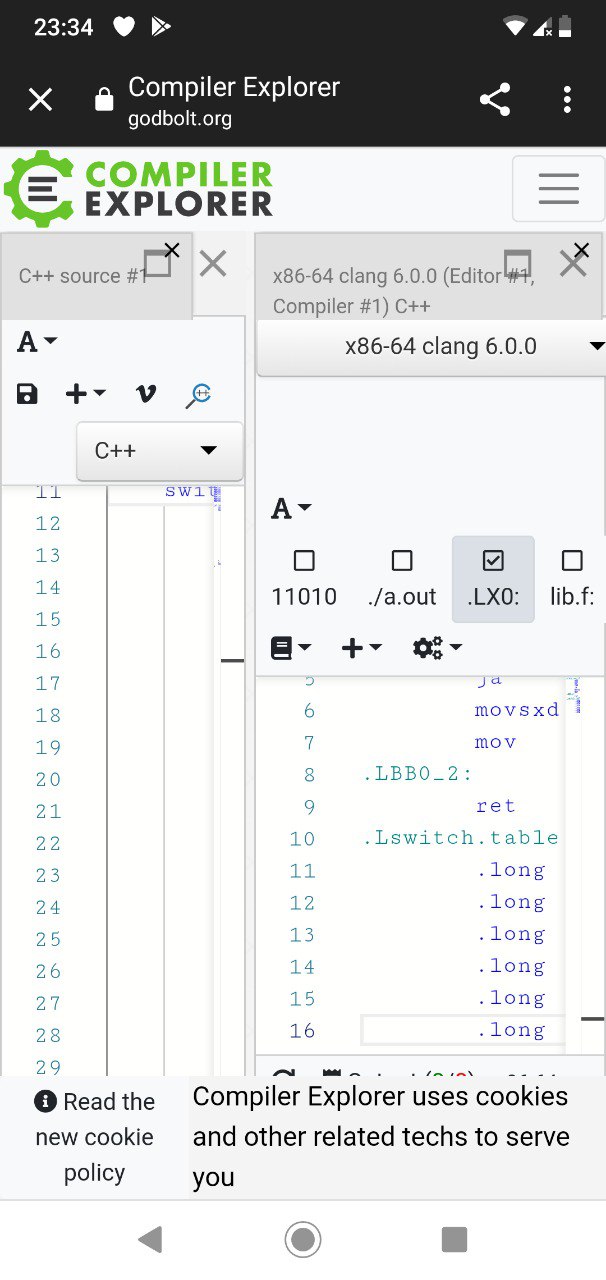Viewport: 606px width, 1280px height.
Task: Uncheck the .LX0: unused labels filter
Action: click(x=493, y=579)
